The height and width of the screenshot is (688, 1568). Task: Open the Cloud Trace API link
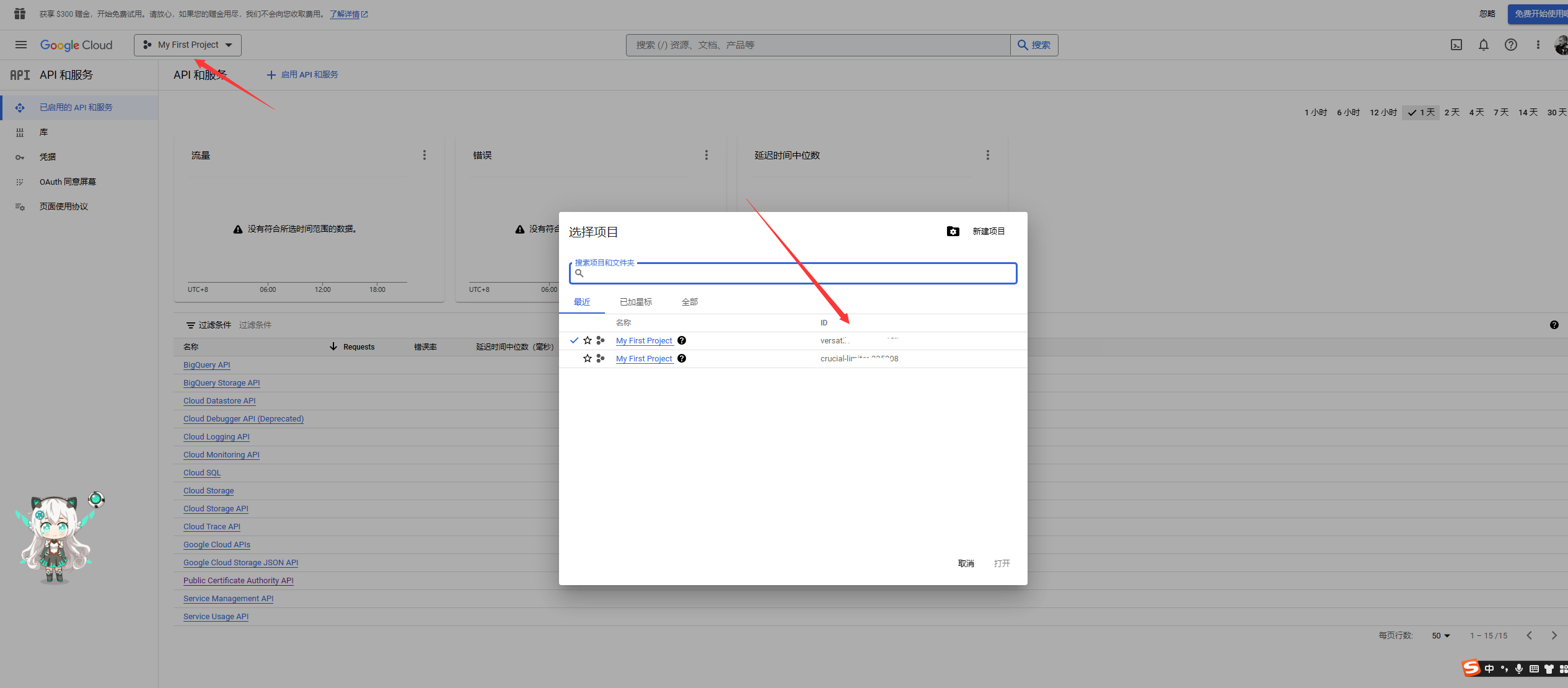point(212,527)
